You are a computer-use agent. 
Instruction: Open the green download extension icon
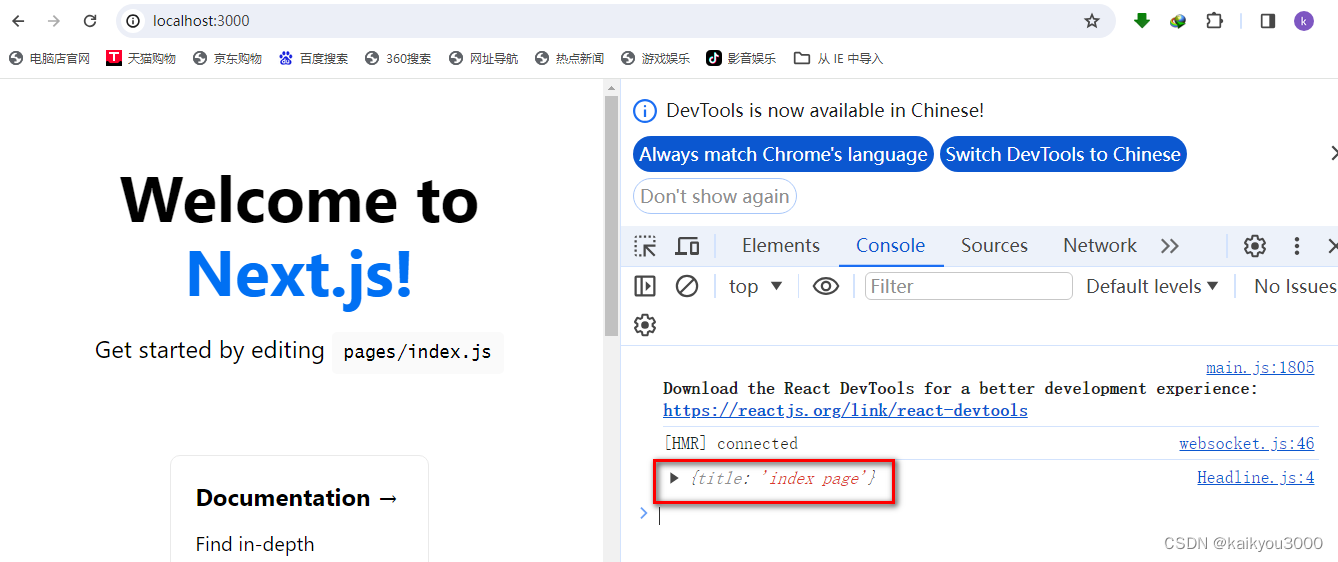[x=1142, y=21]
